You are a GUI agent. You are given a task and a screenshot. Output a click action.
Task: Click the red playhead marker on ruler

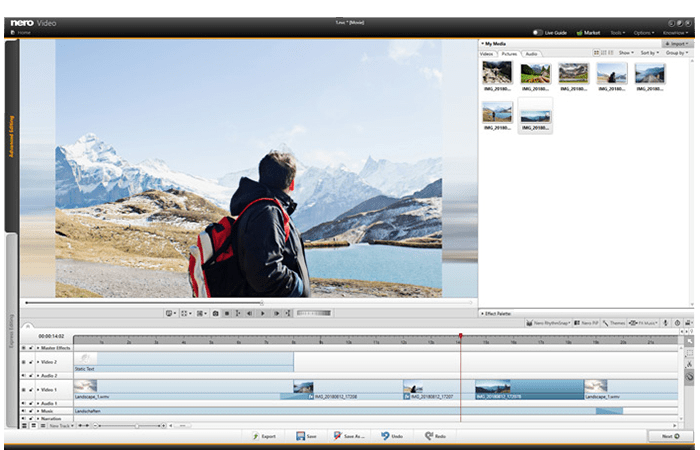pos(460,335)
